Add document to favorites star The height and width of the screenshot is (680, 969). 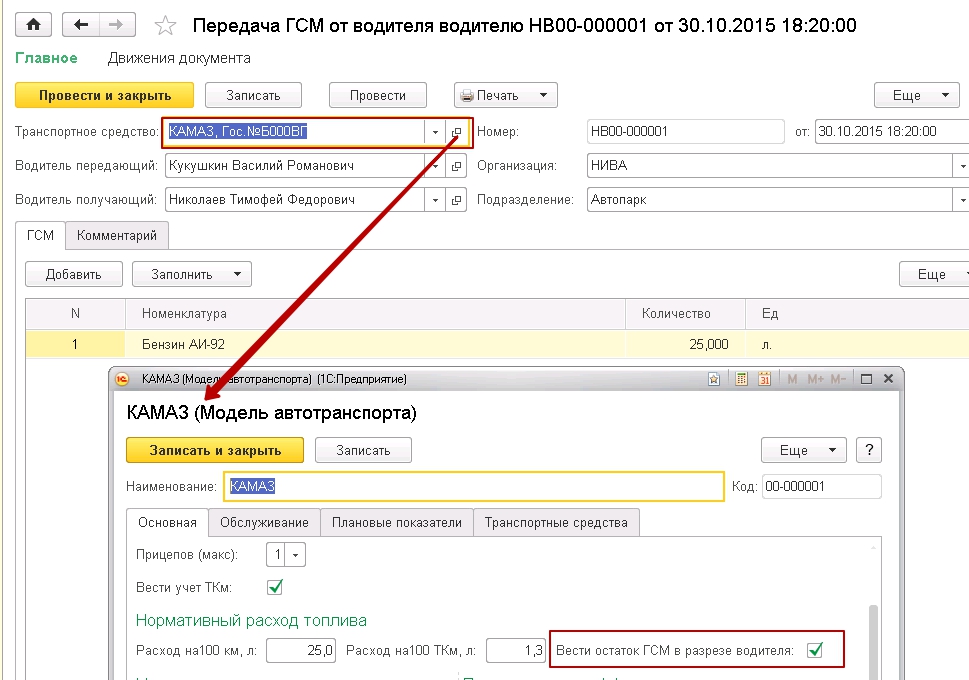click(165, 26)
